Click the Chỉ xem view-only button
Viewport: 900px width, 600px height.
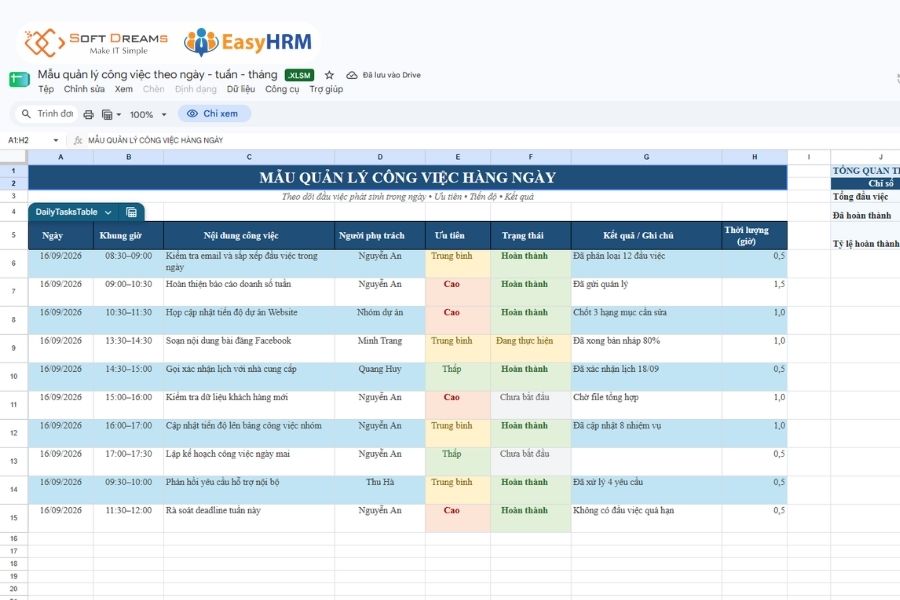pos(214,114)
